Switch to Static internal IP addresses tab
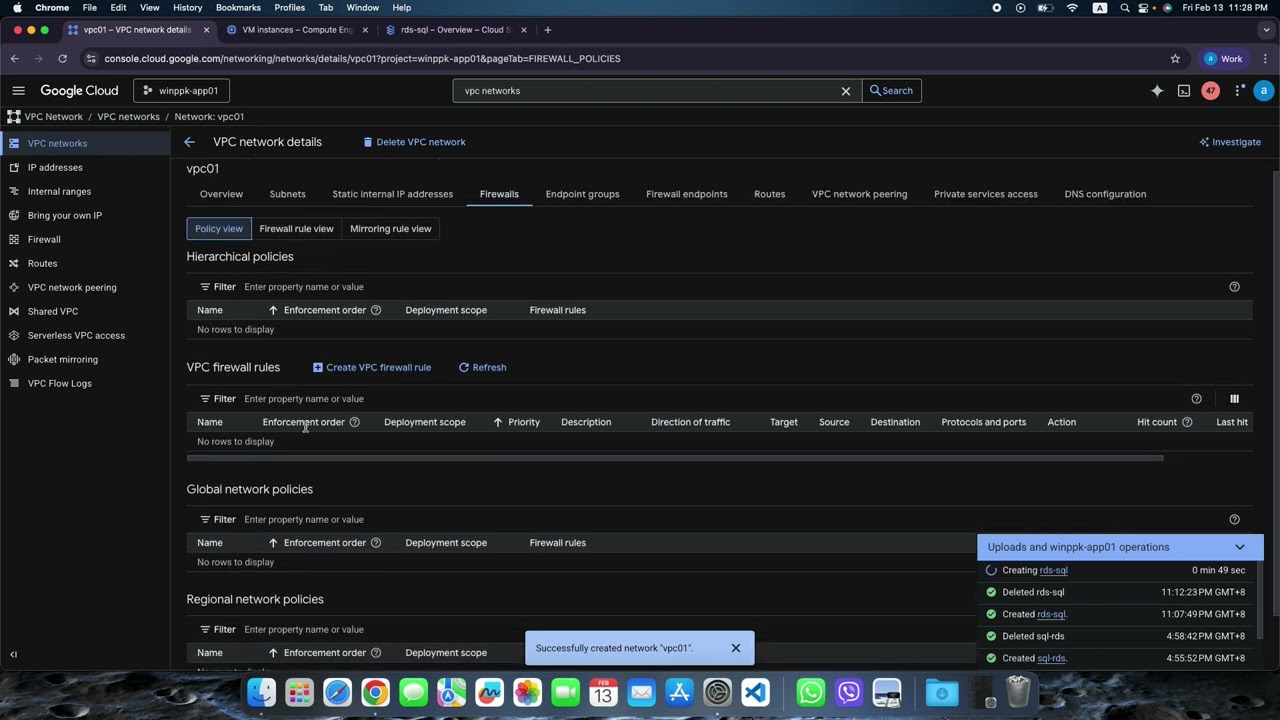The image size is (1280, 720). click(x=393, y=194)
